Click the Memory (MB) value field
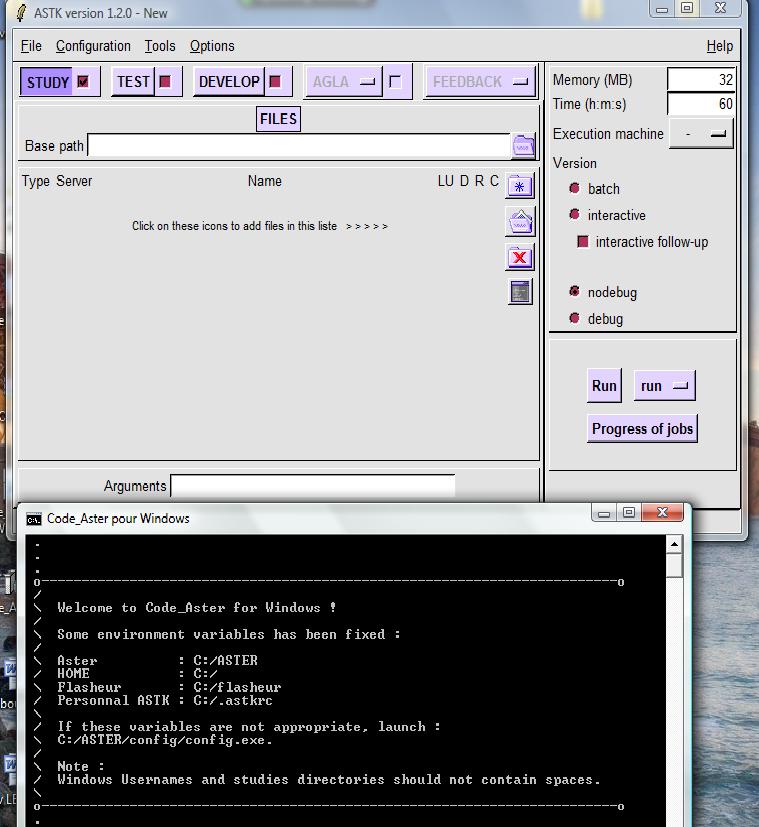The image size is (759, 827). tap(700, 80)
